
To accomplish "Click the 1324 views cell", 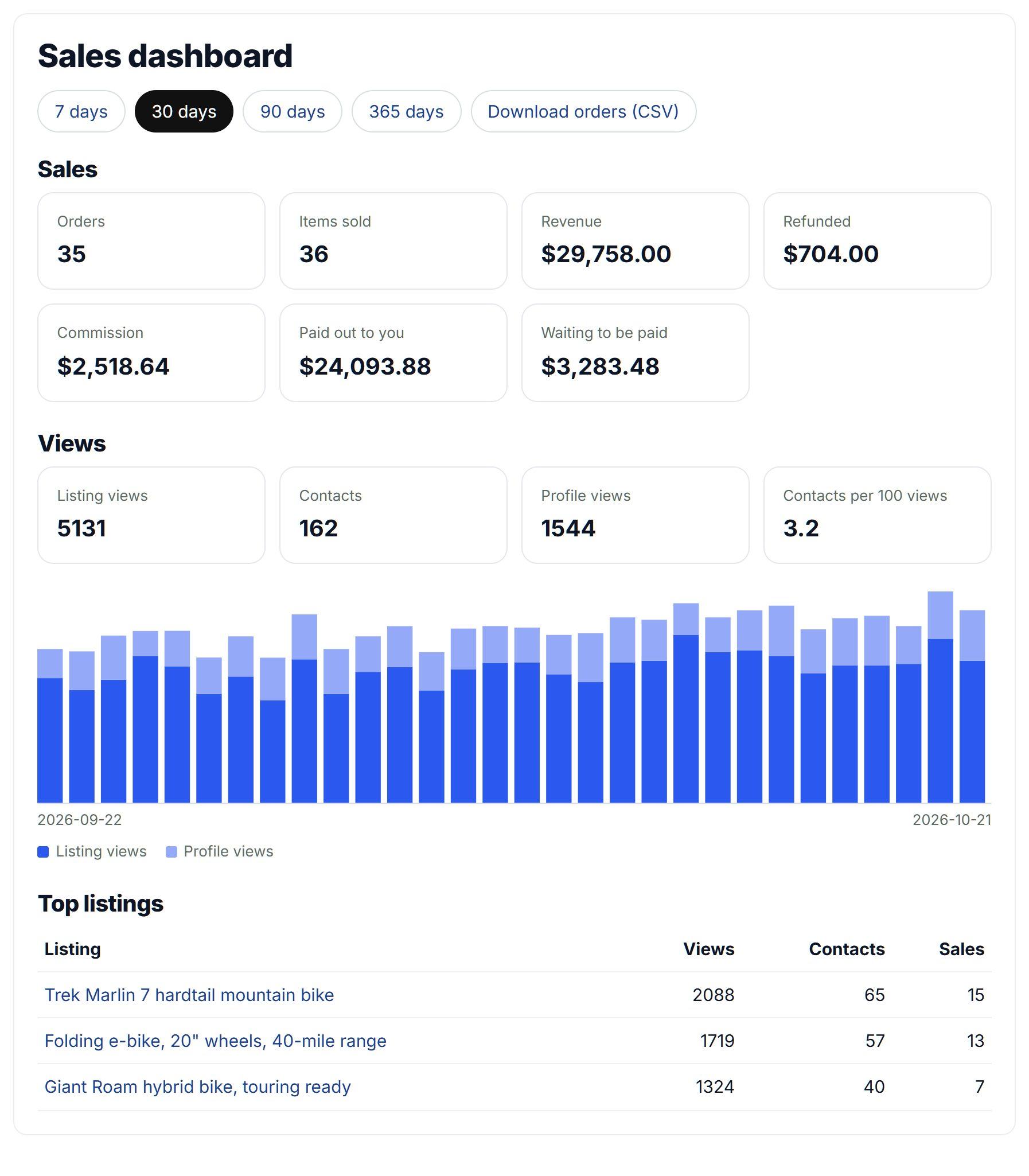I will click(715, 1087).
